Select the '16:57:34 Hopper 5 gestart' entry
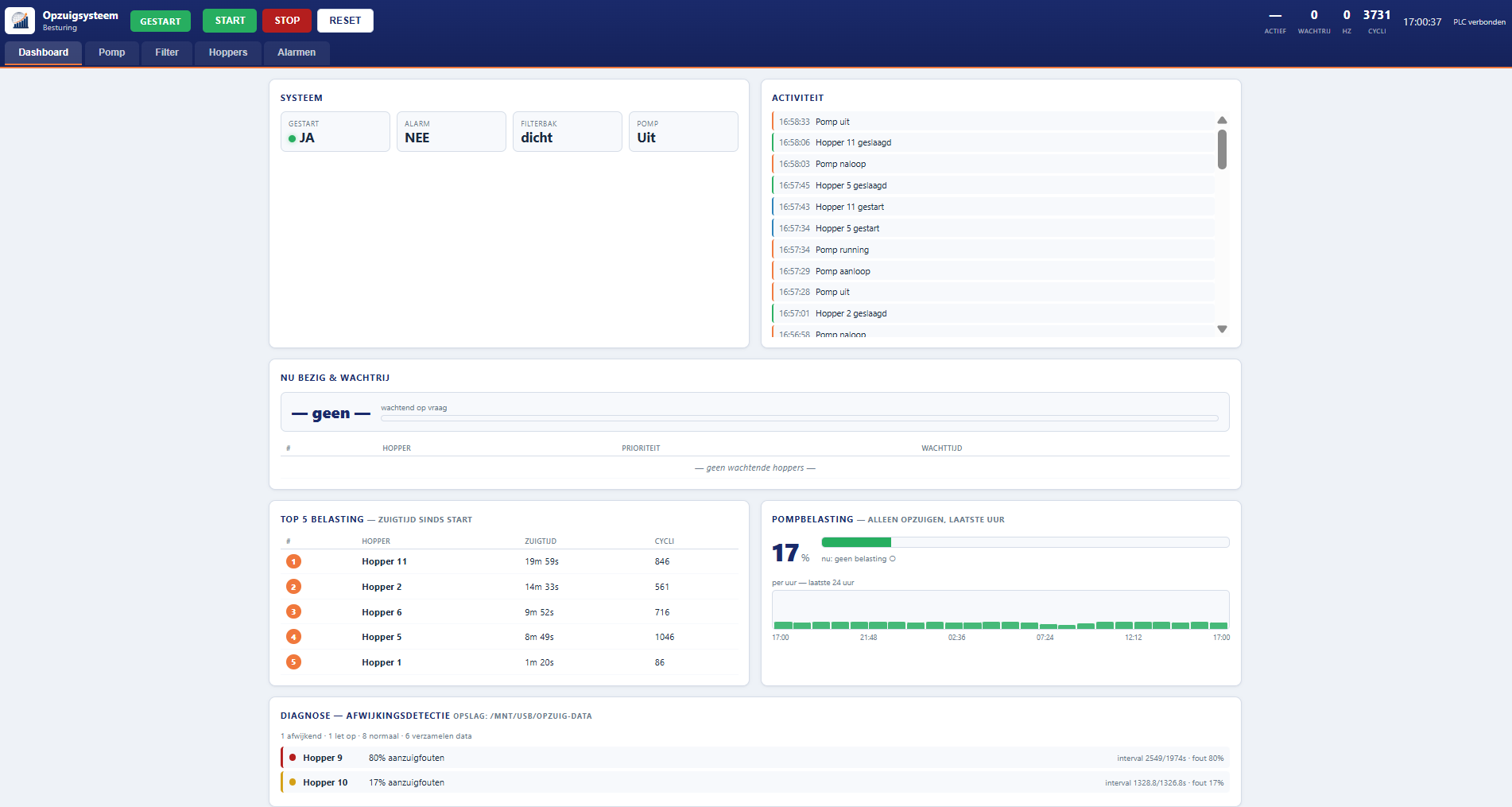Viewport: 1512px width, 807px height. pyautogui.click(x=993, y=228)
